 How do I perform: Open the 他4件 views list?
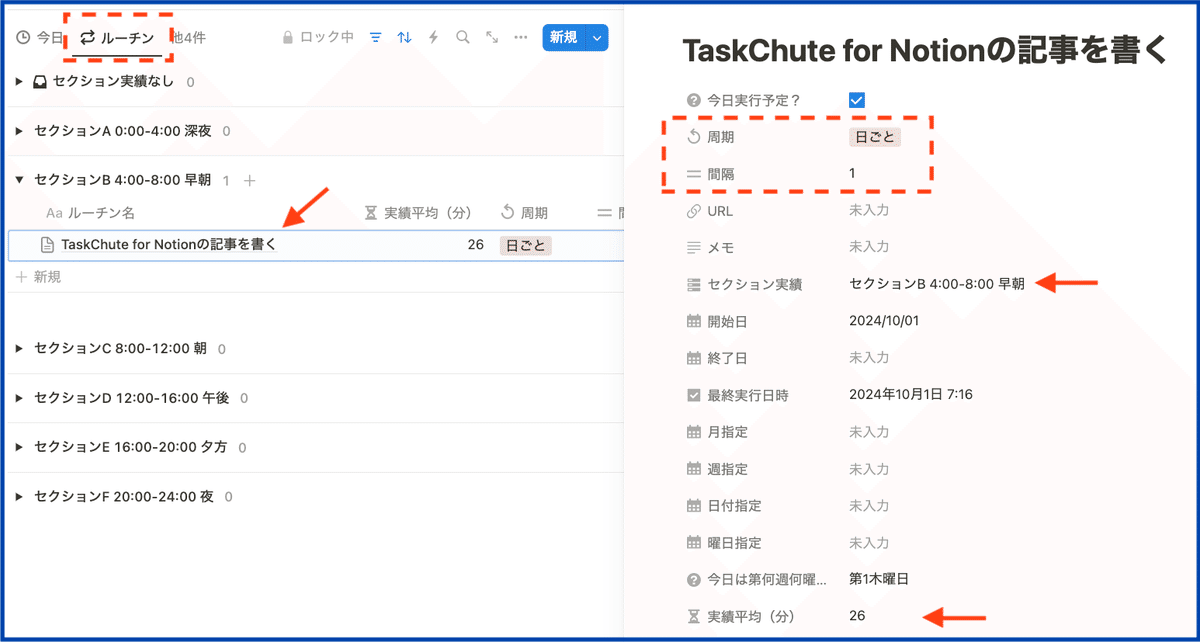point(189,37)
